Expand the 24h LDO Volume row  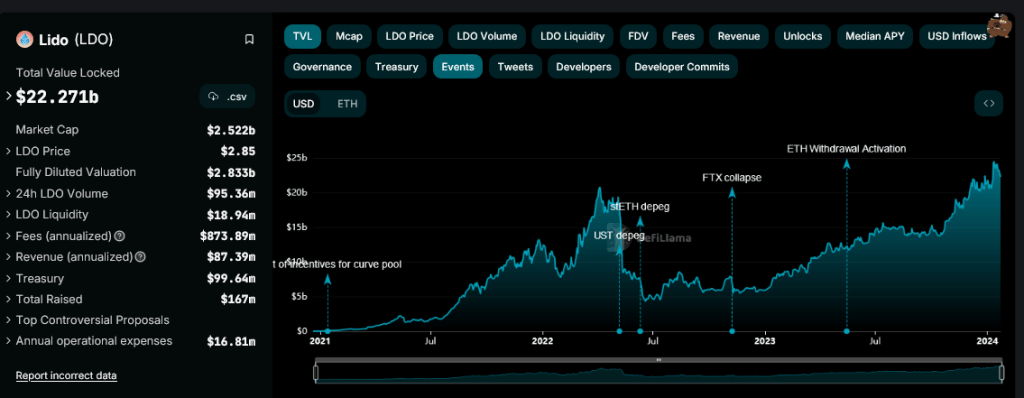coord(8,193)
